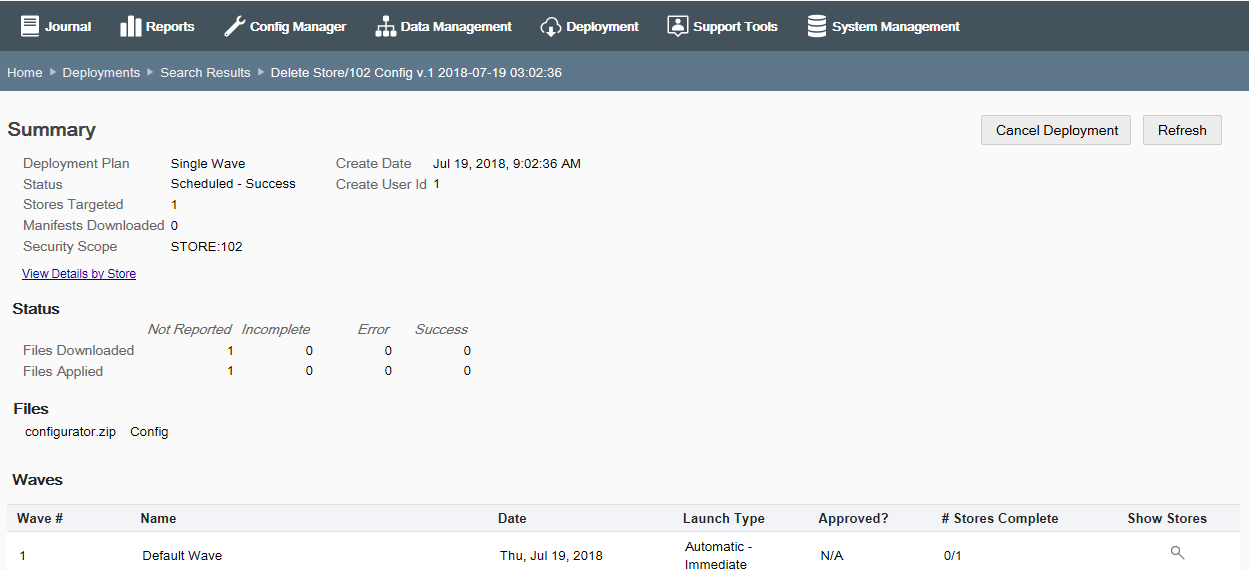Image resolution: width=1249 pixels, height=570 pixels.
Task: Click the Error column heading in Status
Action: tap(374, 329)
